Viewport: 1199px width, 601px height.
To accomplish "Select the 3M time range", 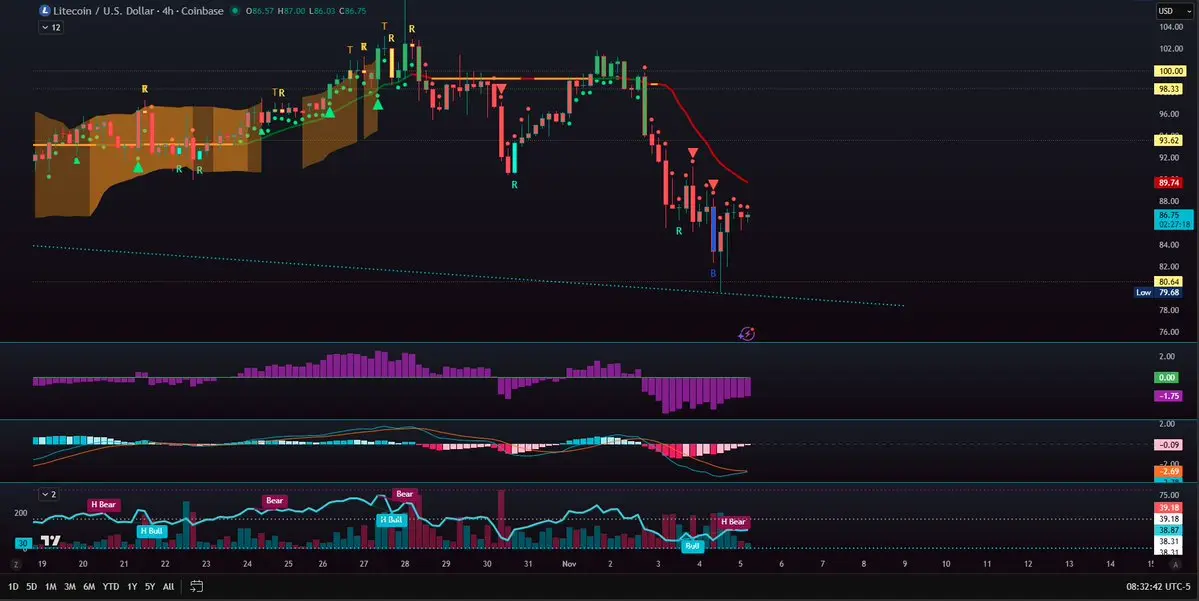I will [70, 586].
